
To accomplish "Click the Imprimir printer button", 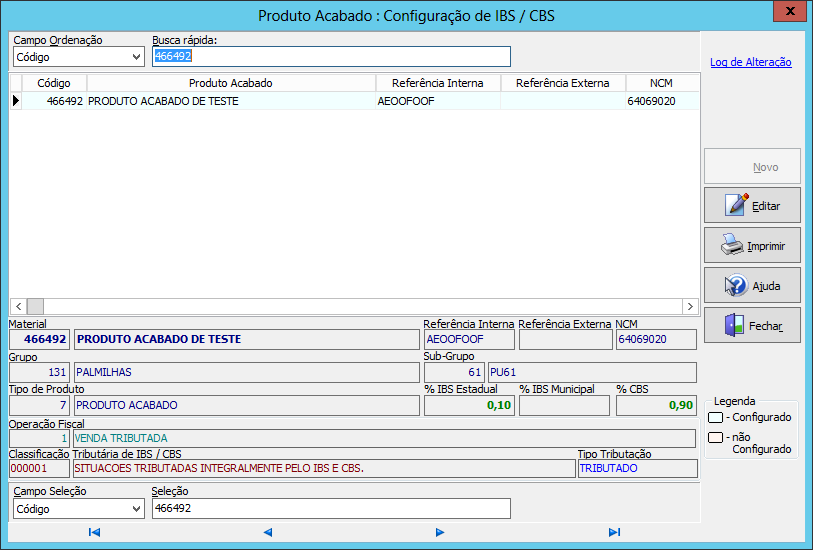I will (x=752, y=245).
